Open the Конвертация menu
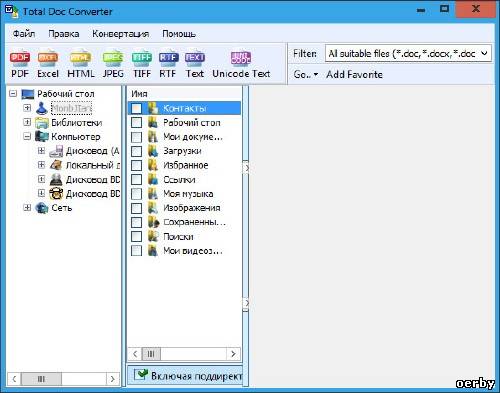 click(120, 34)
